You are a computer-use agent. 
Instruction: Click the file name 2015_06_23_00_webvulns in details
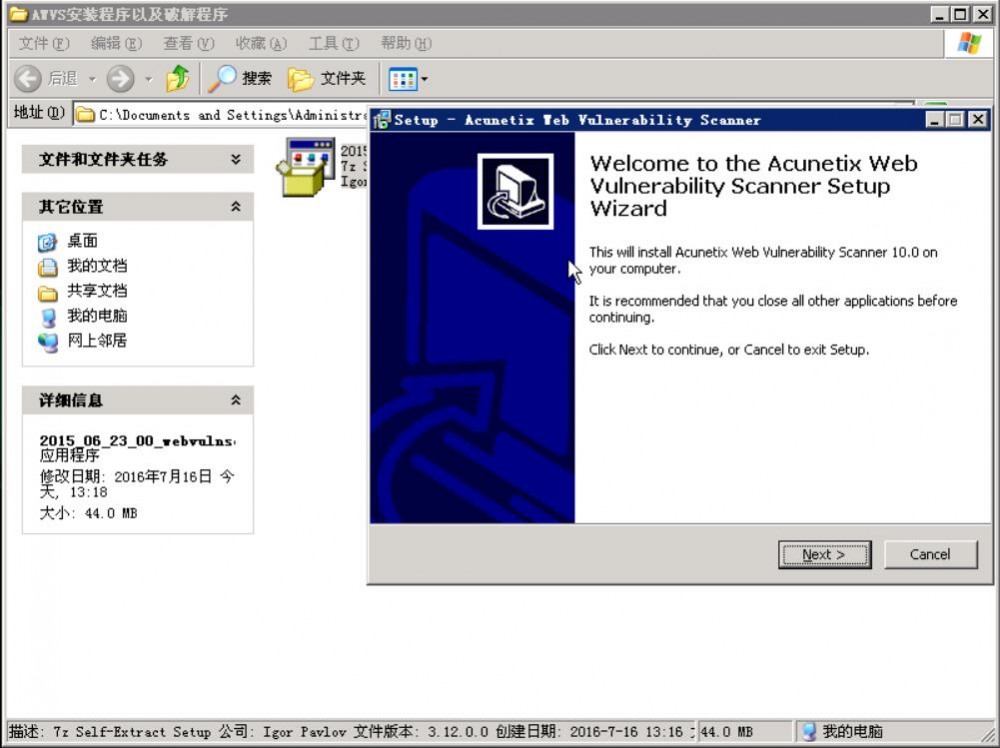point(137,441)
